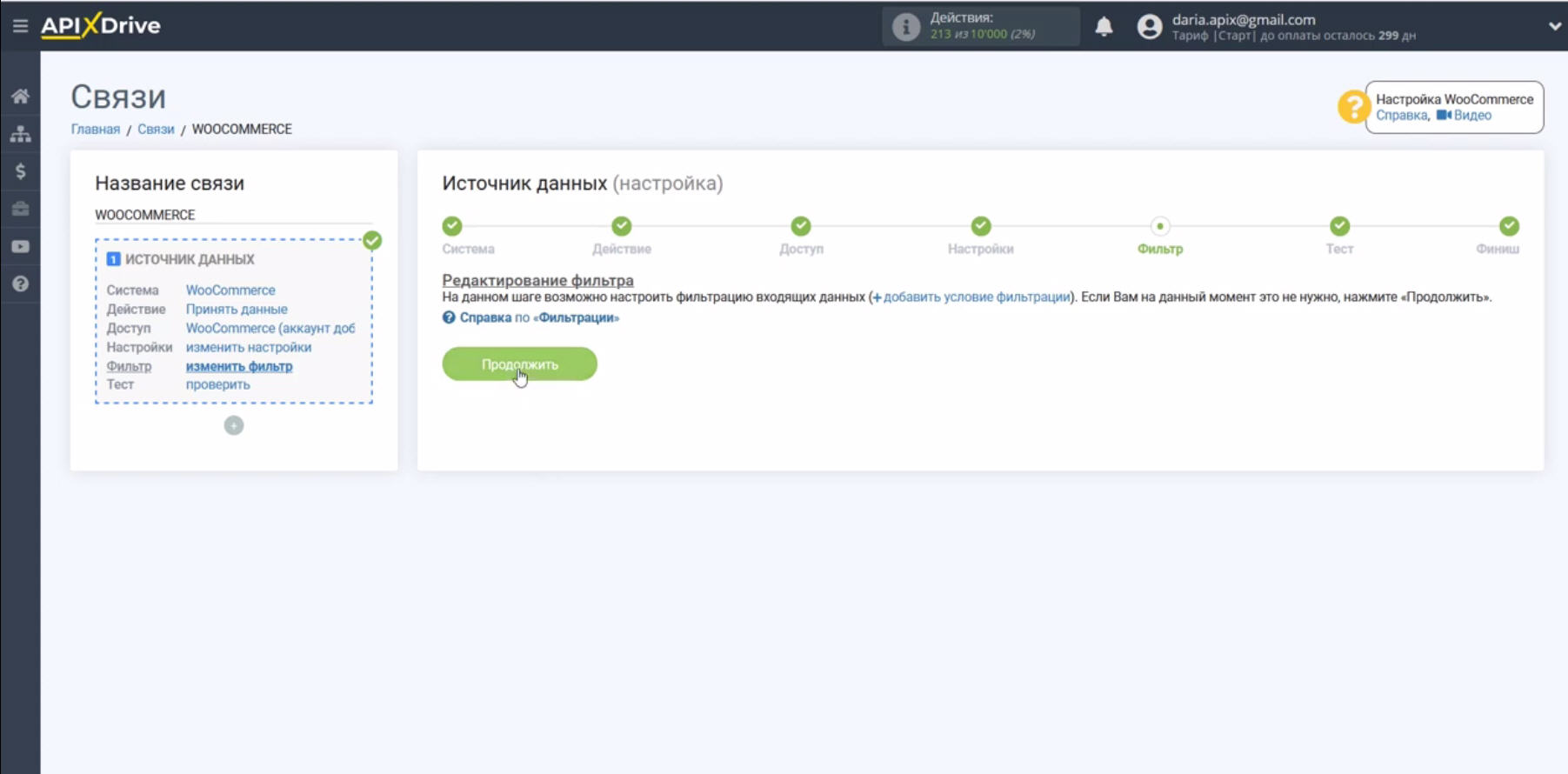Click the yellow help question mark icon

[x=1352, y=107]
